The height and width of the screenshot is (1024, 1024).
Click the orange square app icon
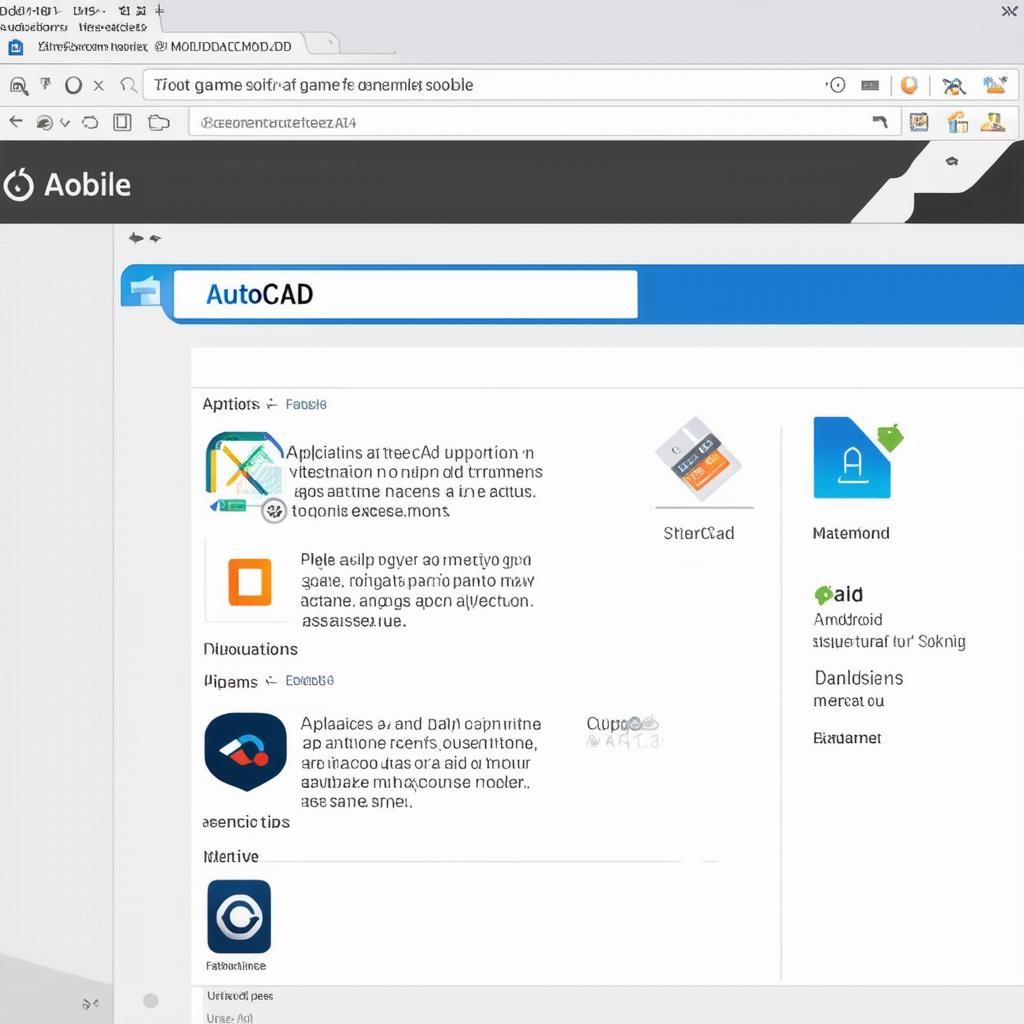249,582
